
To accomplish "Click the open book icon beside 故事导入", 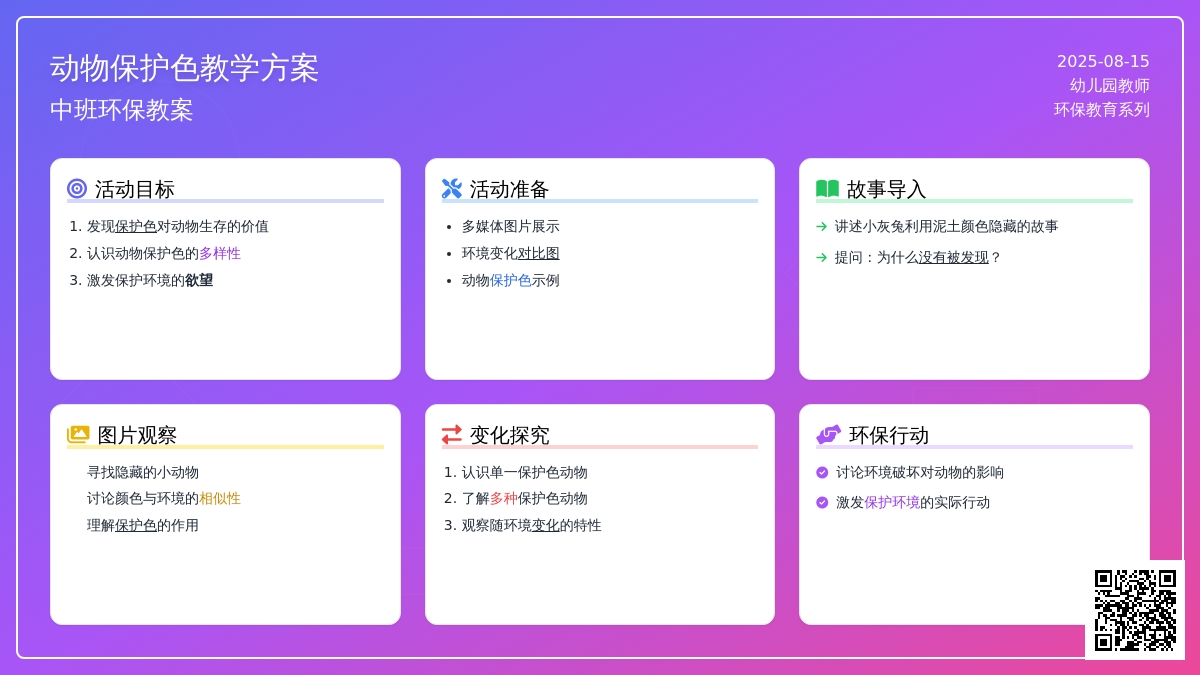I will [828, 188].
